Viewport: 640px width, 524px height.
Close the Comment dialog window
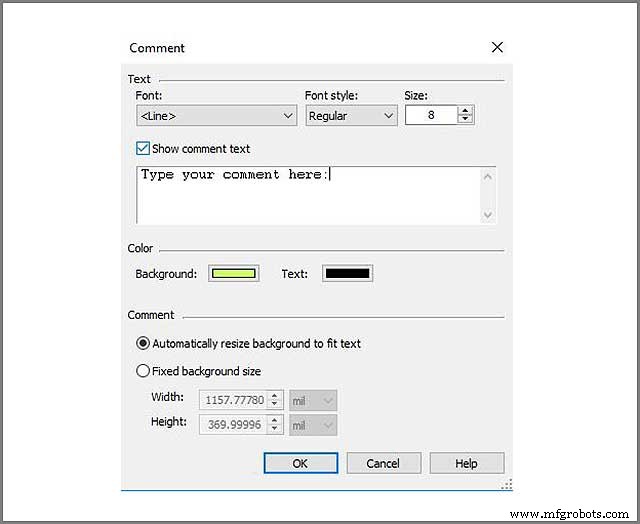pos(497,47)
